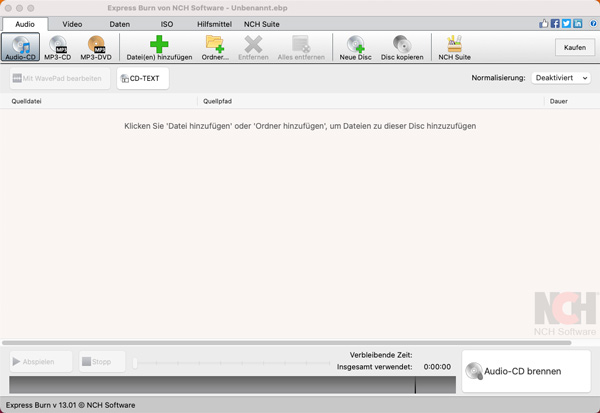Click the Entfernen X icon
This screenshot has height=413, width=600.
253,47
